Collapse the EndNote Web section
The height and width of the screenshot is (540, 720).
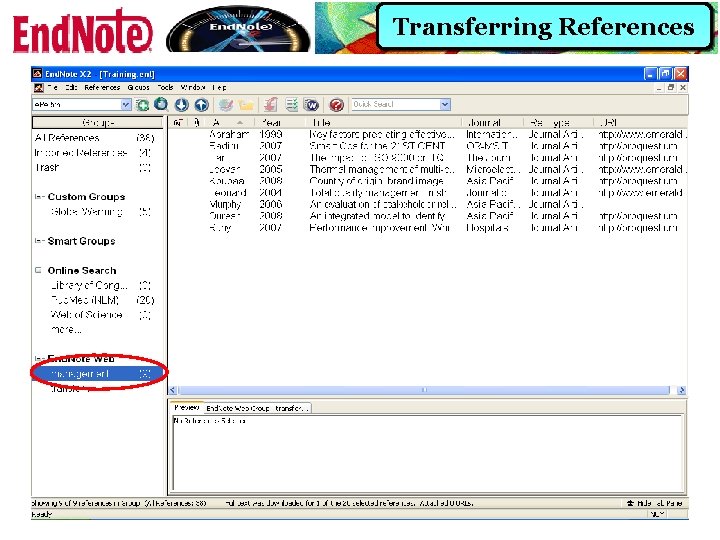click(39, 358)
